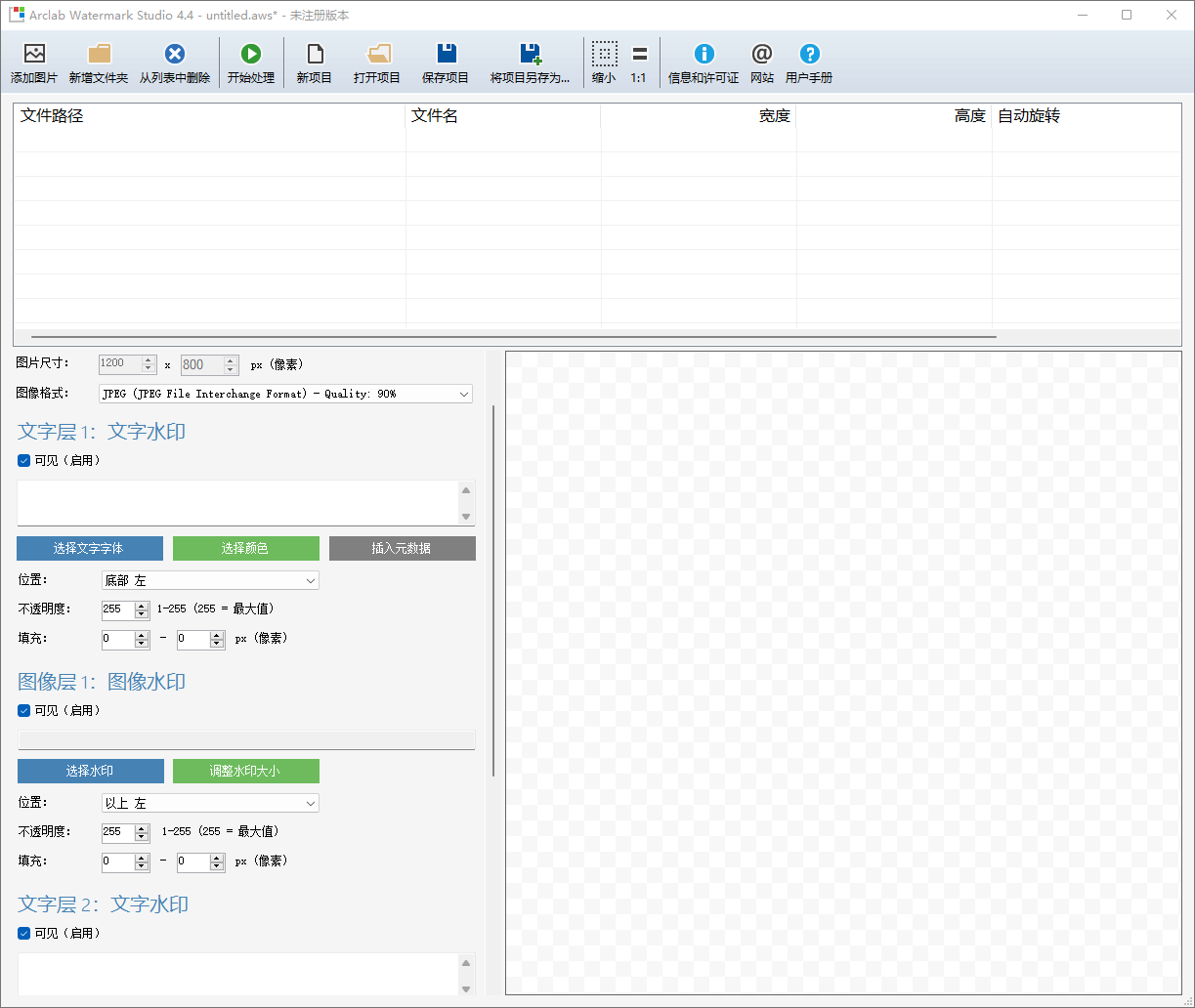The width and height of the screenshot is (1195, 1008).
Task: Click vertical scrollbar of the settings panel
Action: pyautogui.click(x=493, y=591)
